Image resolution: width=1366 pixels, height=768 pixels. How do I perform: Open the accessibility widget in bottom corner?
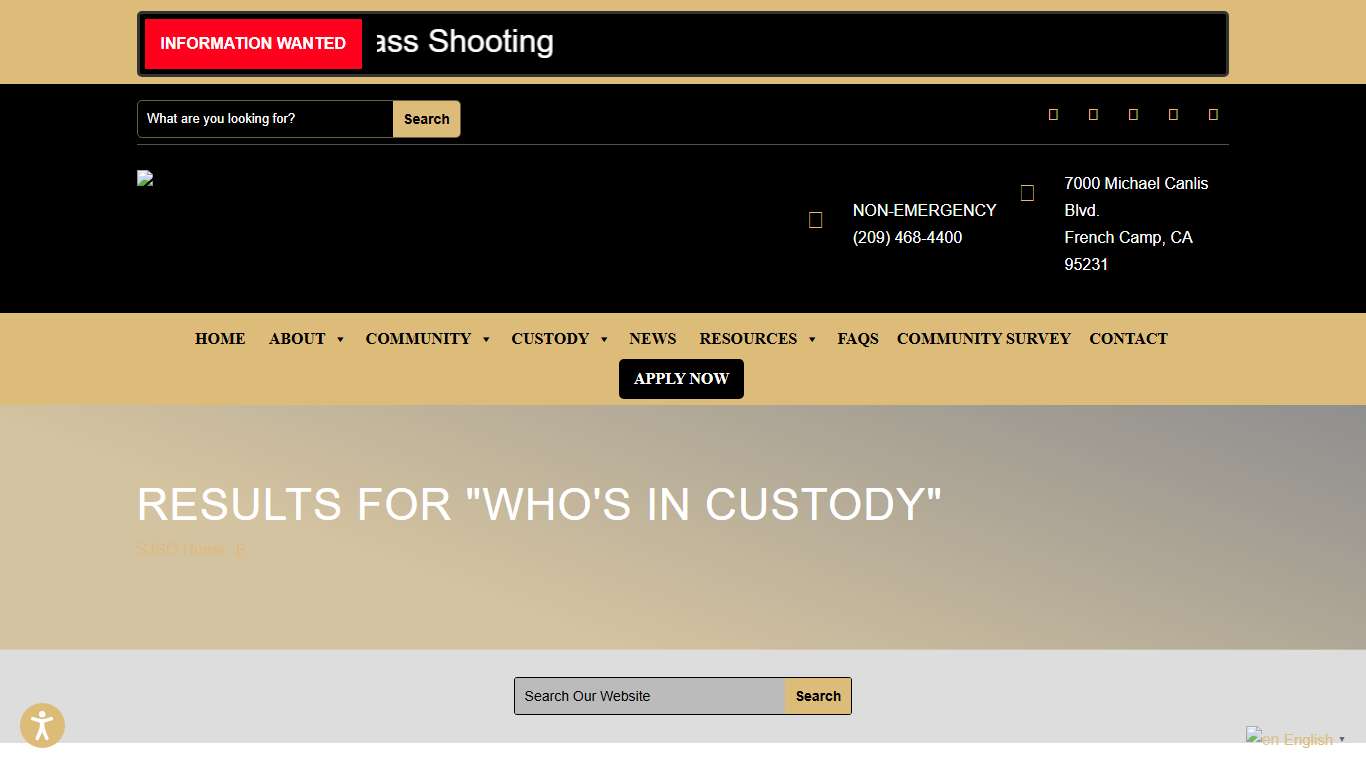point(42,725)
